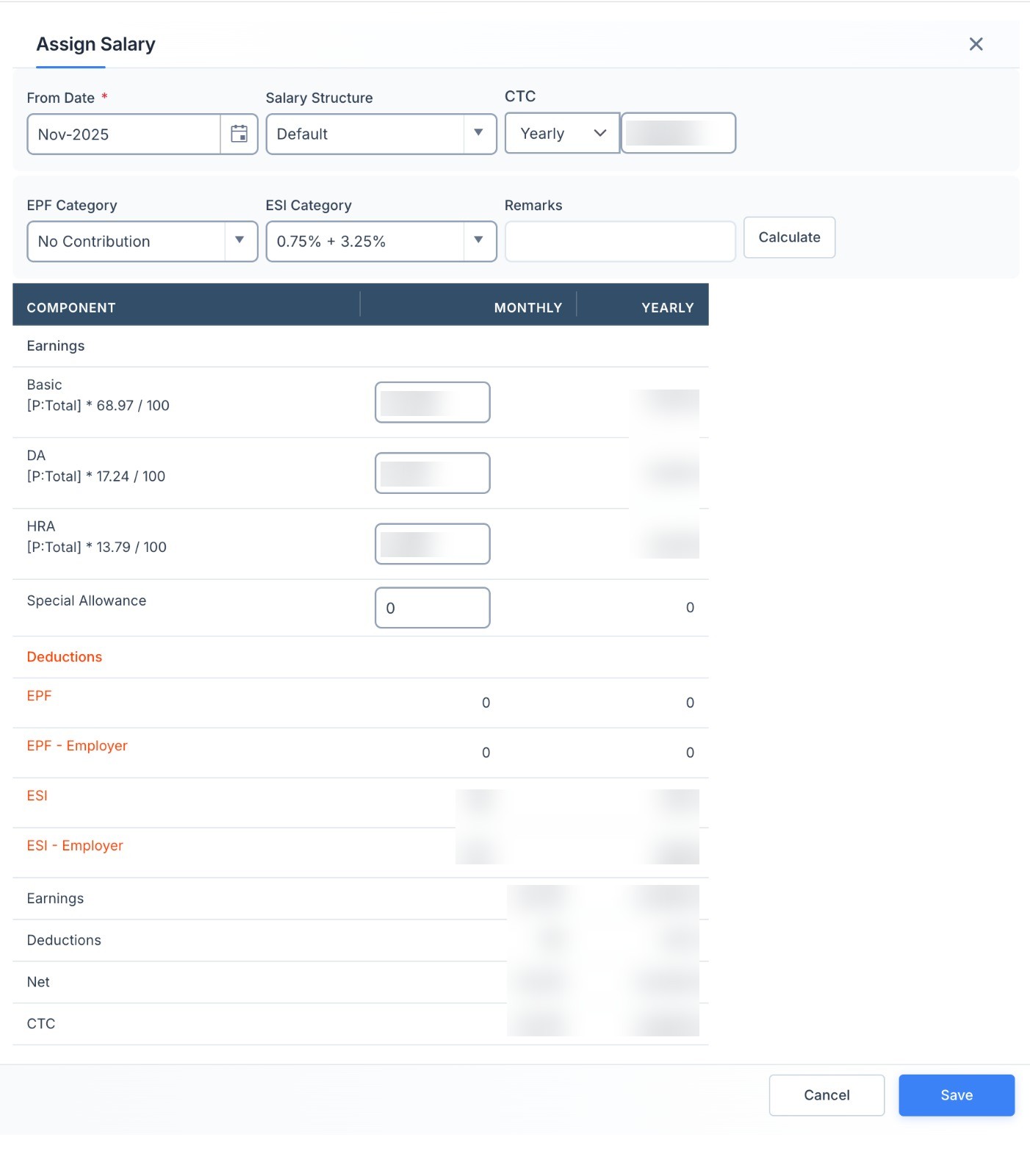
Task: Expand the EPF Category dropdown arrow
Action: tap(240, 240)
